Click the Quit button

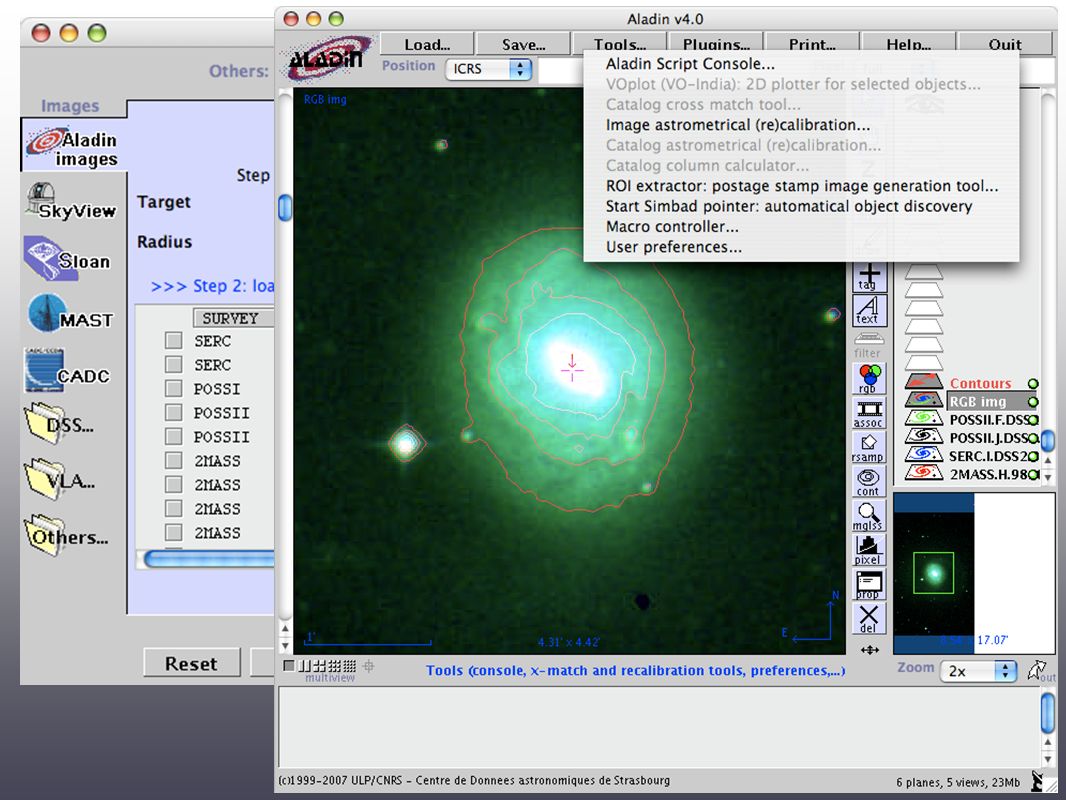[x=1005, y=44]
